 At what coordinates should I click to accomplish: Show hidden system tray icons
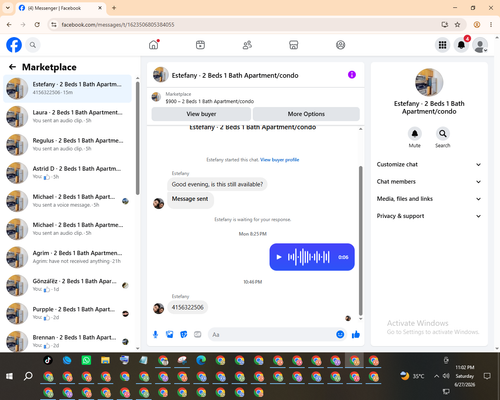(436, 376)
